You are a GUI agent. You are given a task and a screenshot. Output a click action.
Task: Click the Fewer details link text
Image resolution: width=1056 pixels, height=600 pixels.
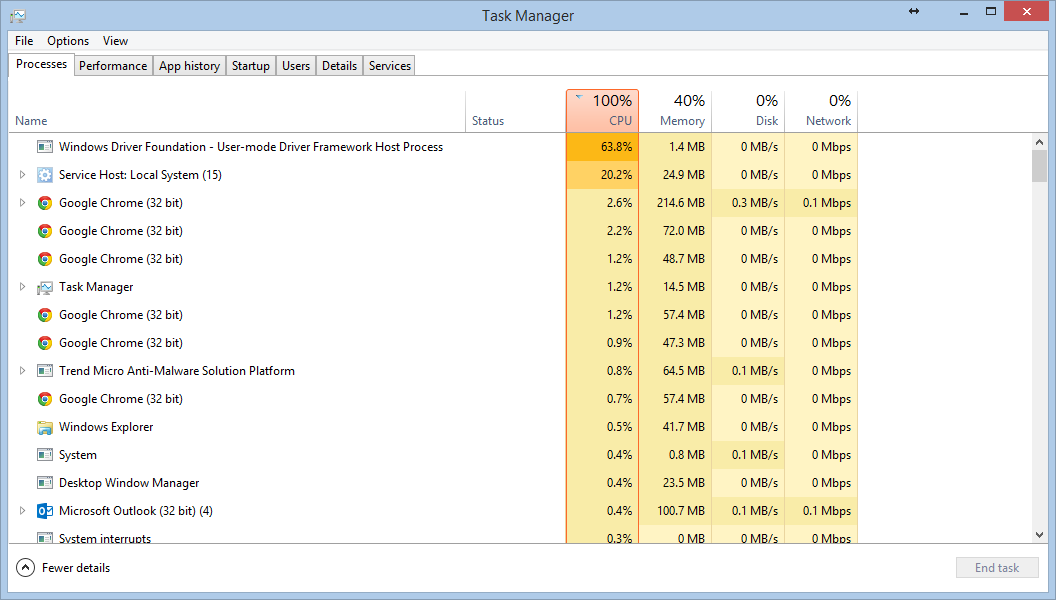76,568
